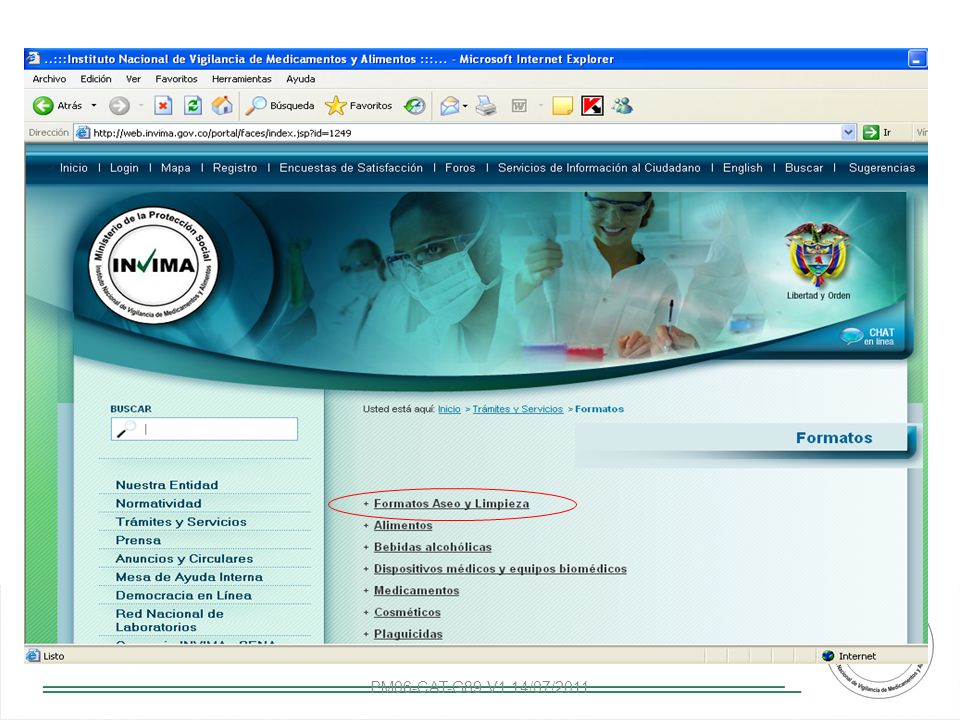Open the Foros link

click(460, 168)
